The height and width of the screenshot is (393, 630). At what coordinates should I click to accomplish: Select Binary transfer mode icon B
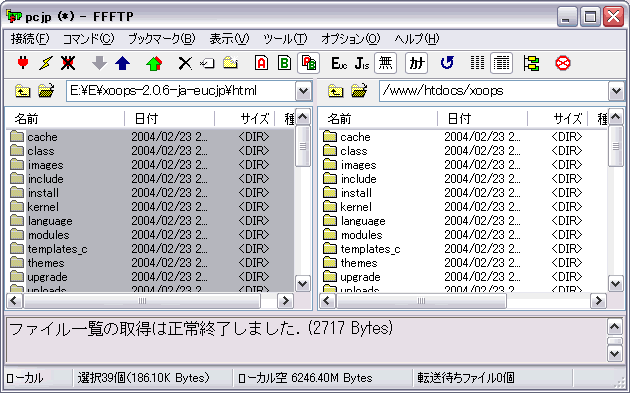pos(284,63)
